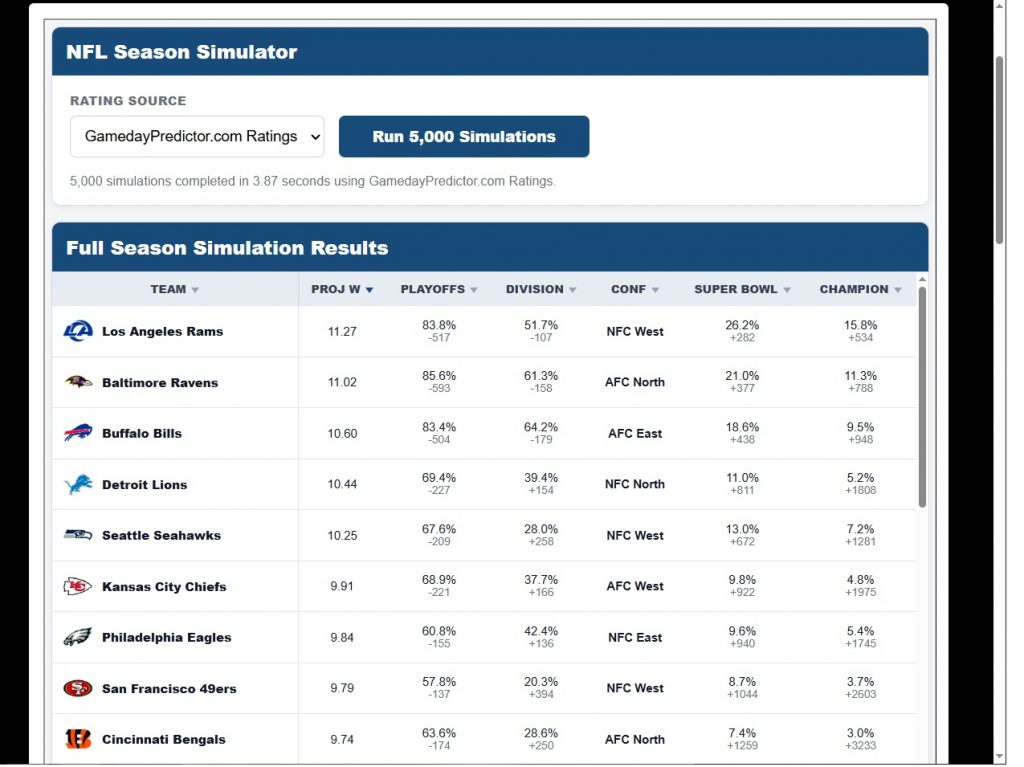Click the page scrollbar down arrow

(1000, 757)
